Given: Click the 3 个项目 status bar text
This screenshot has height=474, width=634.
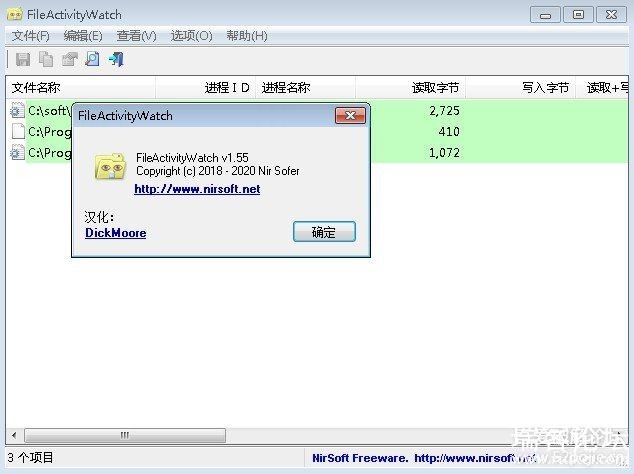Looking at the screenshot, I should click(30, 458).
